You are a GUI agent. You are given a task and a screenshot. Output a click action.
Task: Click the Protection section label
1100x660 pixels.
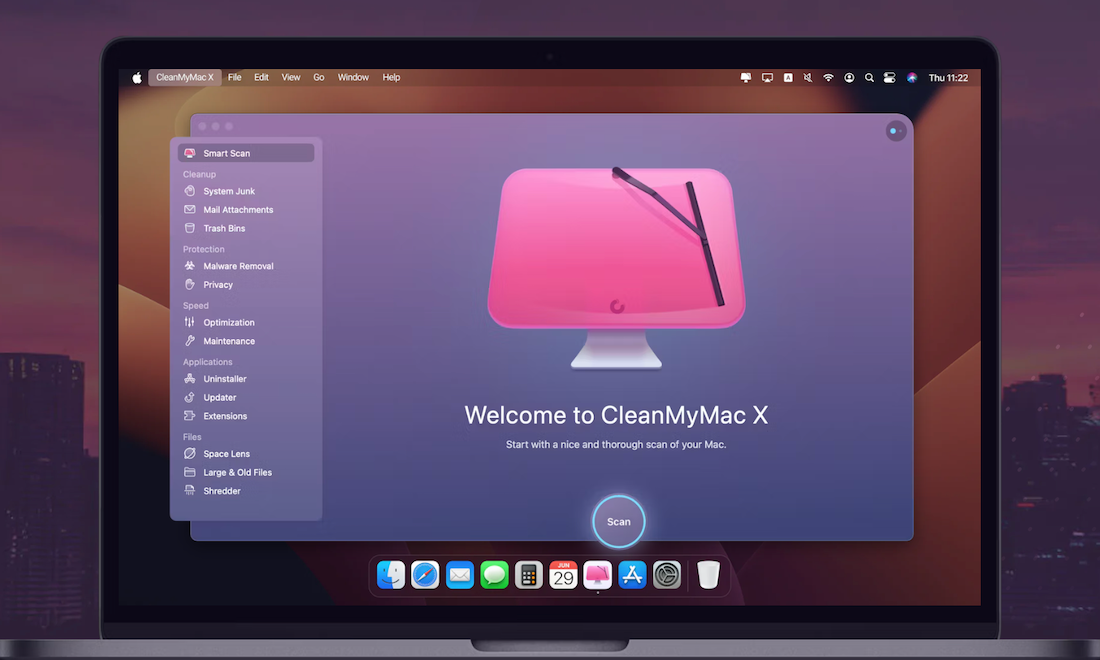[203, 249]
